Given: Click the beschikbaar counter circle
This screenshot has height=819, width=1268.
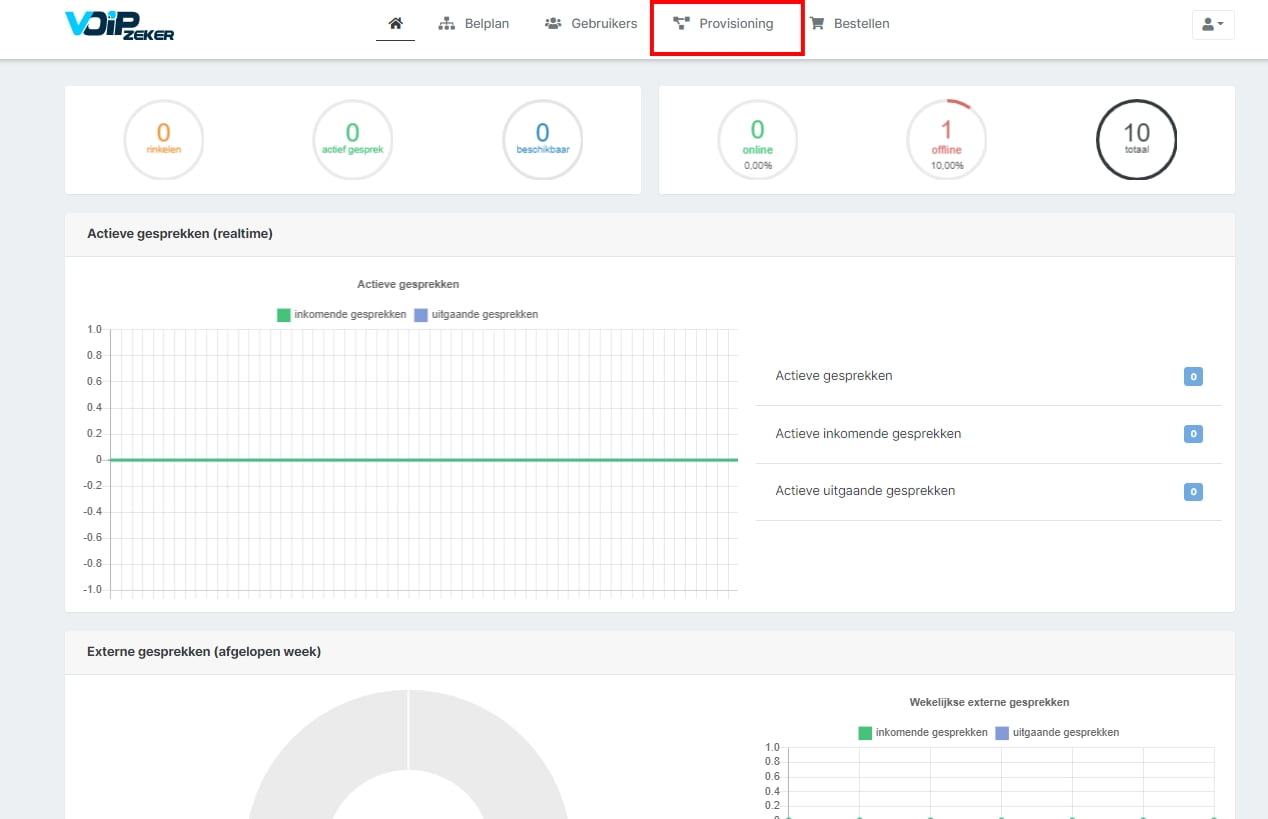Looking at the screenshot, I should coord(542,139).
